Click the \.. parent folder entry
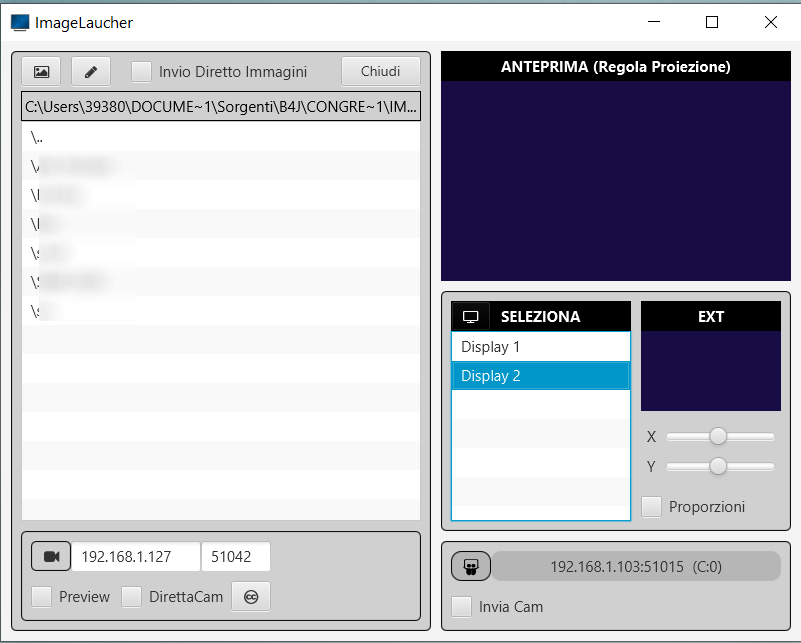The width and height of the screenshot is (801, 643). 221,137
